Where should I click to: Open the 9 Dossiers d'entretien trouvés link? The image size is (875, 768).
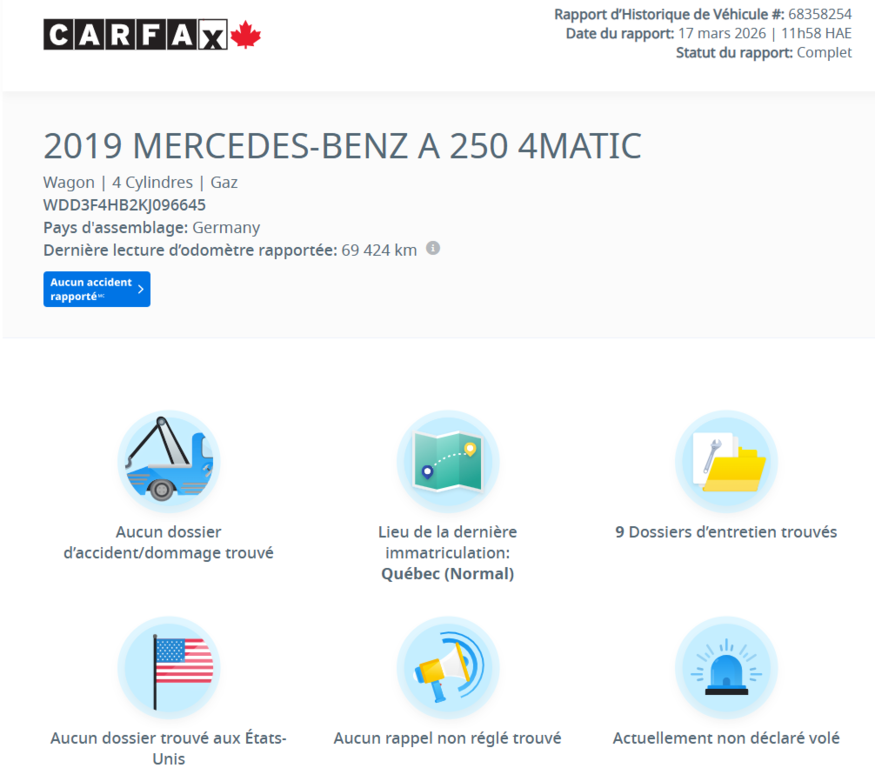coord(725,532)
